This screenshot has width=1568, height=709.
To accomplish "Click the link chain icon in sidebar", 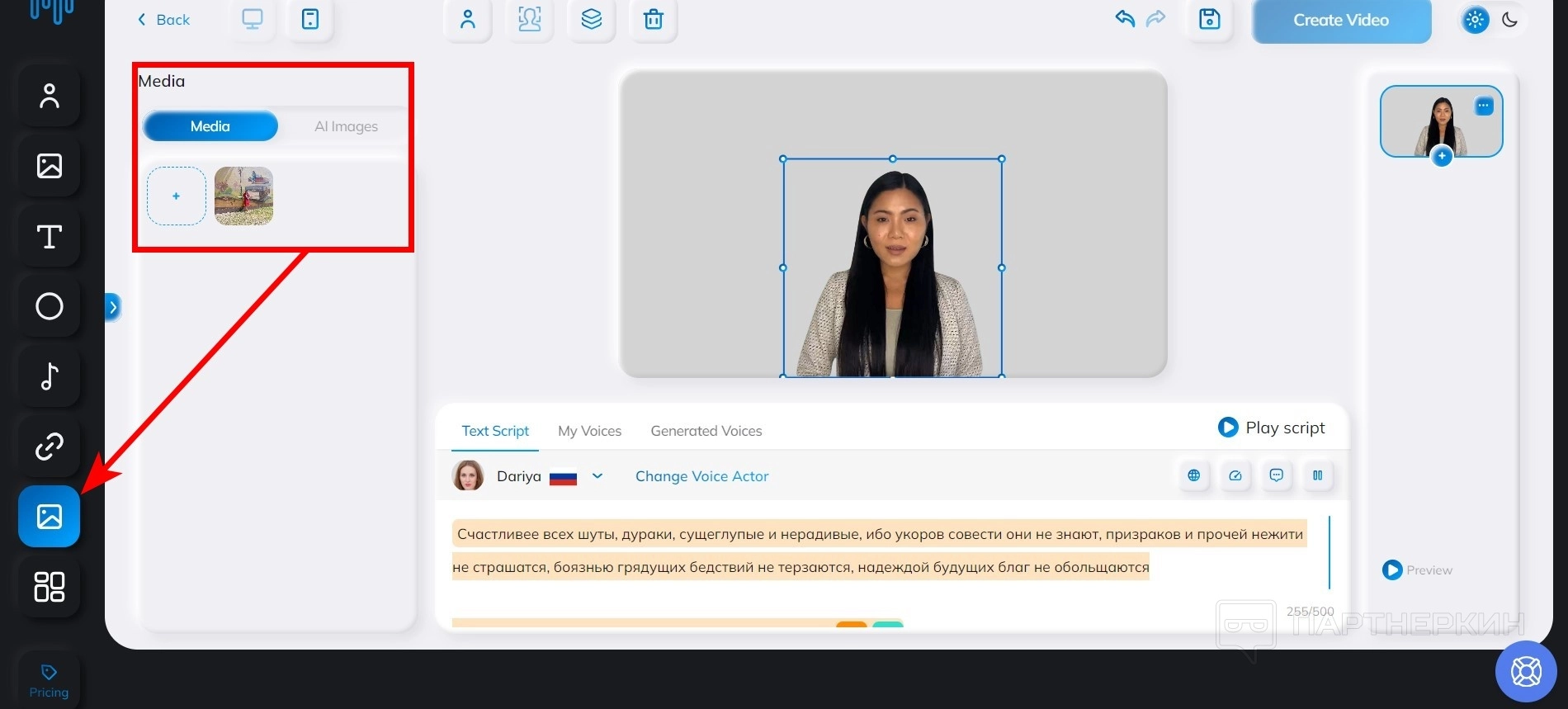I will click(x=50, y=447).
